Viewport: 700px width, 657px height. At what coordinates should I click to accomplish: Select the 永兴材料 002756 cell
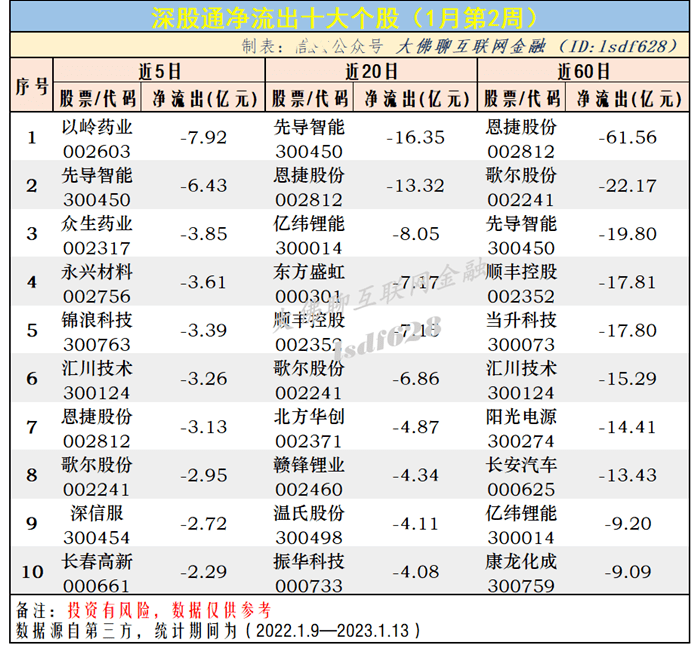coord(96,281)
